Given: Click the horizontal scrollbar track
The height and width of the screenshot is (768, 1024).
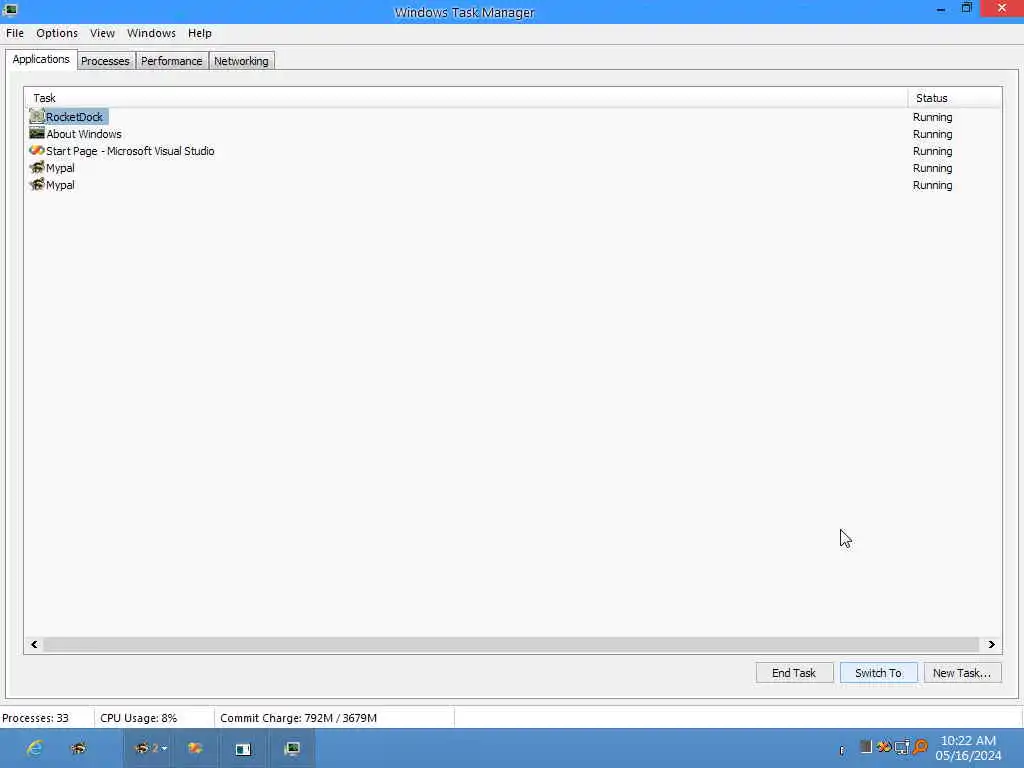Looking at the screenshot, I should 511,645.
